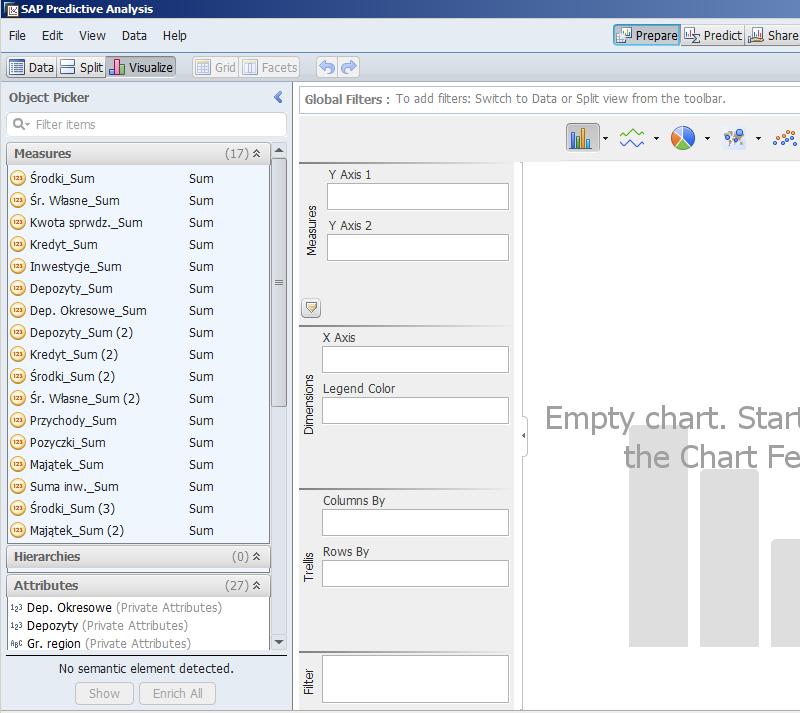The width and height of the screenshot is (800, 713).
Task: Open the geo chart type dropdown arrow
Action: click(759, 138)
